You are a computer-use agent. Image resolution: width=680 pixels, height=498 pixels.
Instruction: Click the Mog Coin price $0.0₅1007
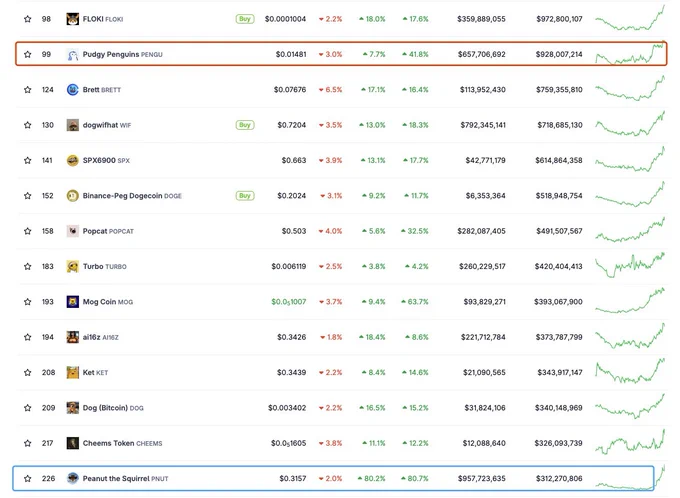pyautogui.click(x=289, y=302)
